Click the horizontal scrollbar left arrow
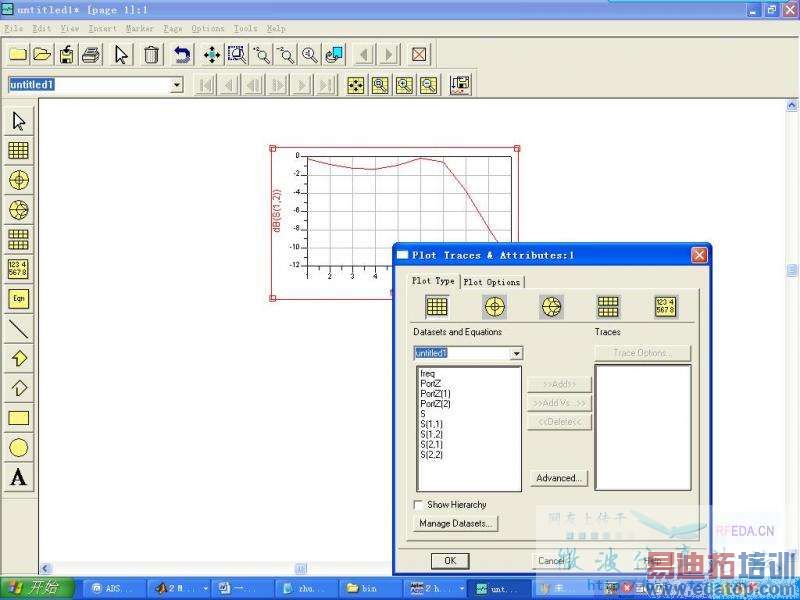 [46, 568]
